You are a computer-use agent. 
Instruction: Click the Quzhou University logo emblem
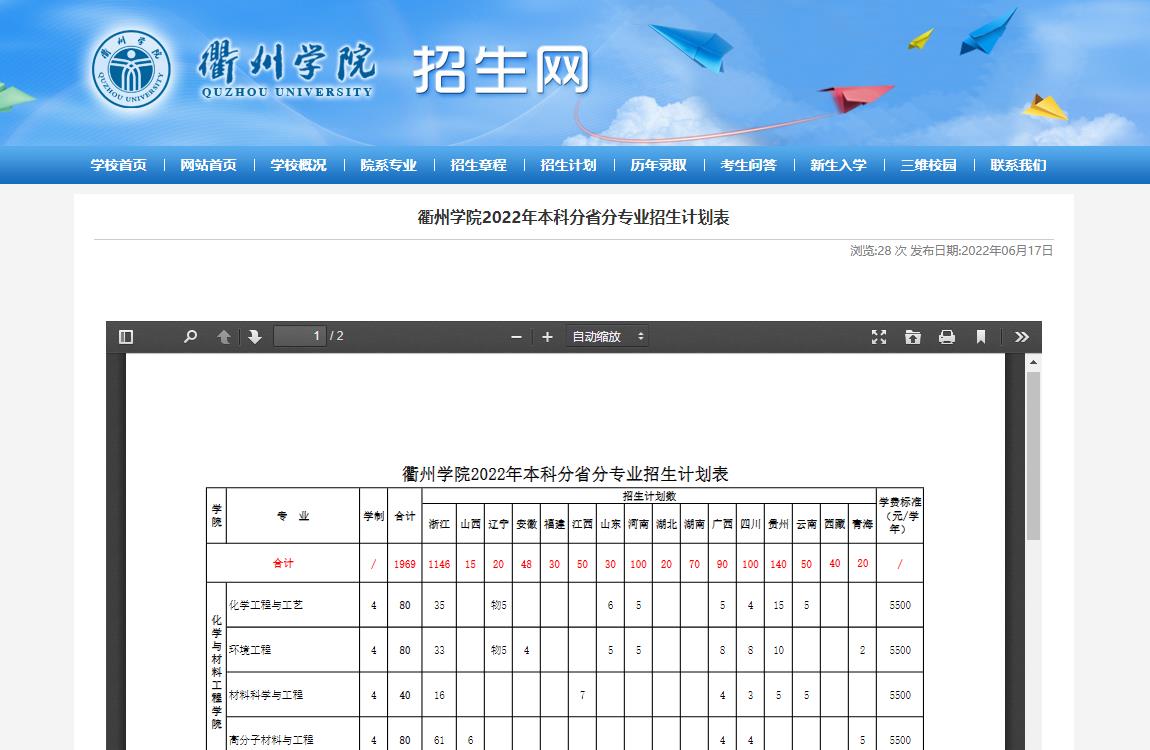click(131, 70)
